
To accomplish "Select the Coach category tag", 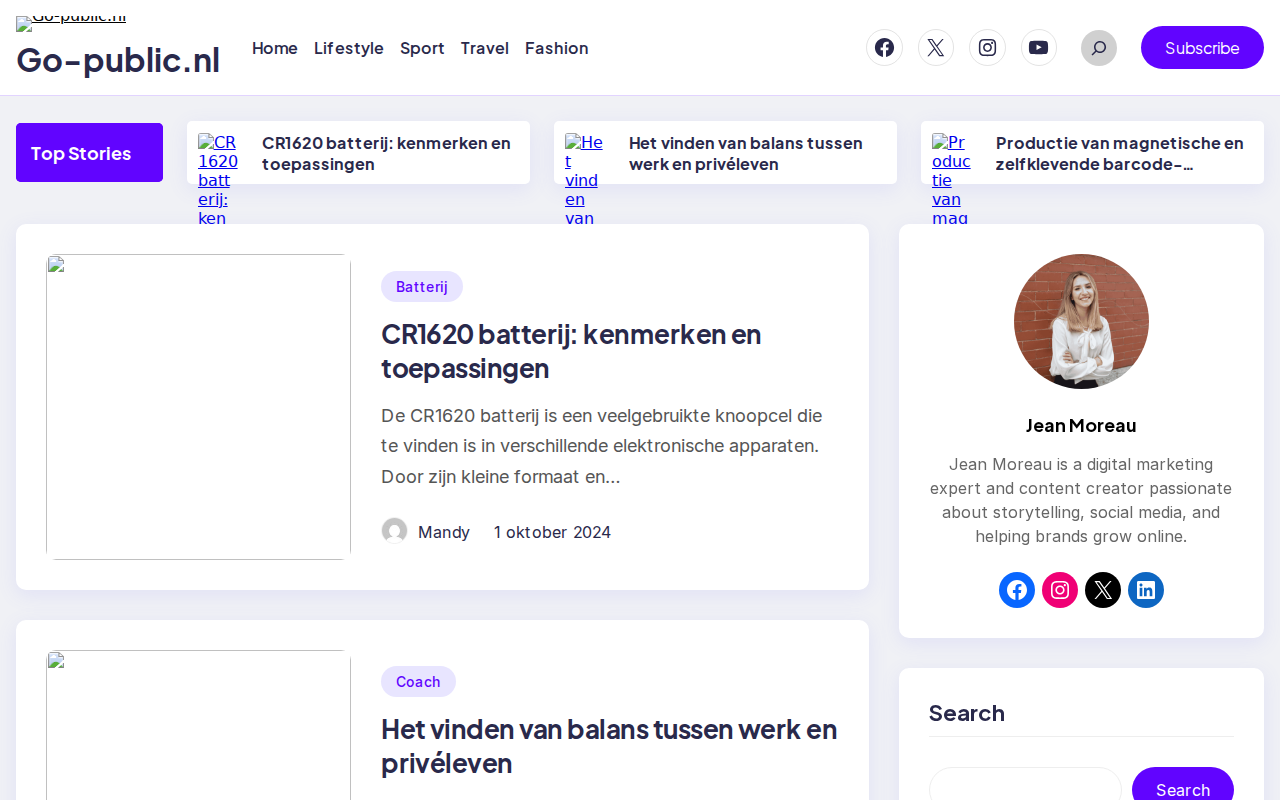I will pyautogui.click(x=418, y=682).
